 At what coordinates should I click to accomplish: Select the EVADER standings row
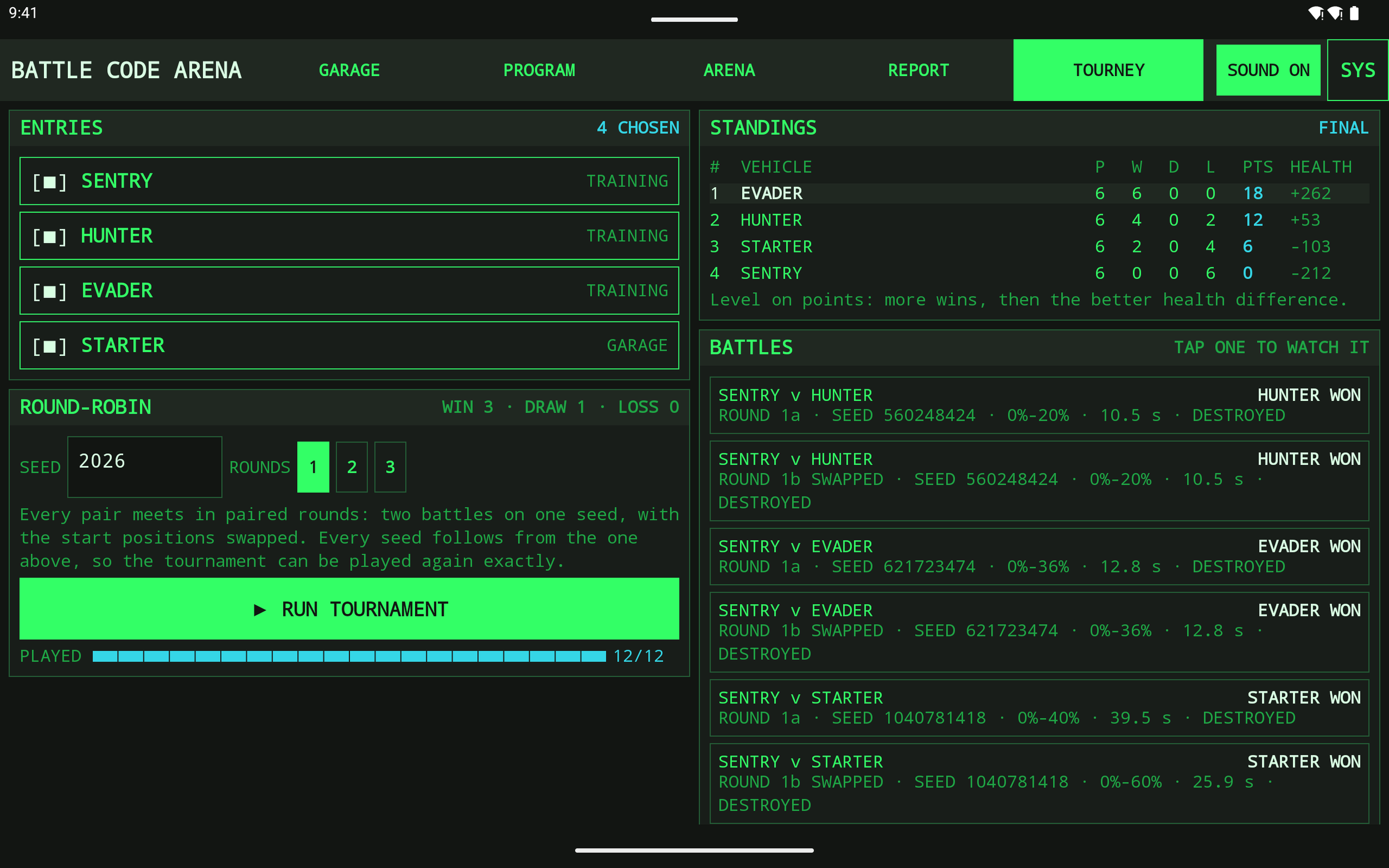point(1040,193)
